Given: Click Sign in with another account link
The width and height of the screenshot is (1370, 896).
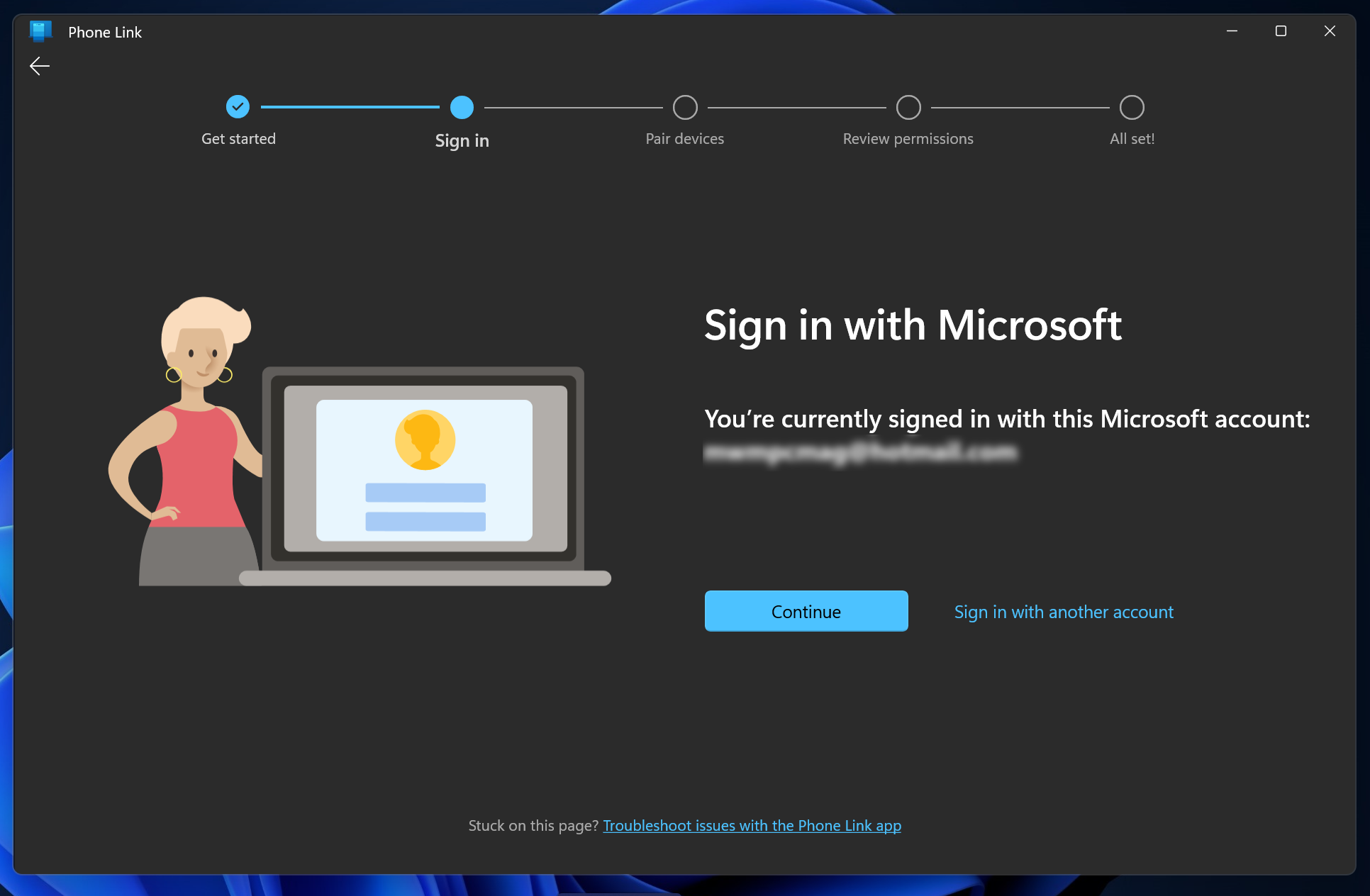Looking at the screenshot, I should pos(1062,611).
